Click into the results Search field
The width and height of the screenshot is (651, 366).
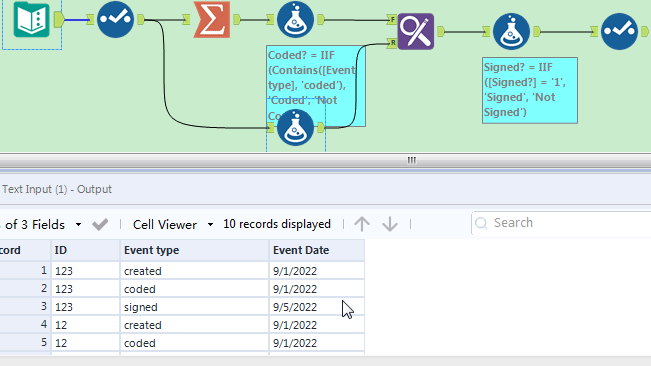point(561,223)
